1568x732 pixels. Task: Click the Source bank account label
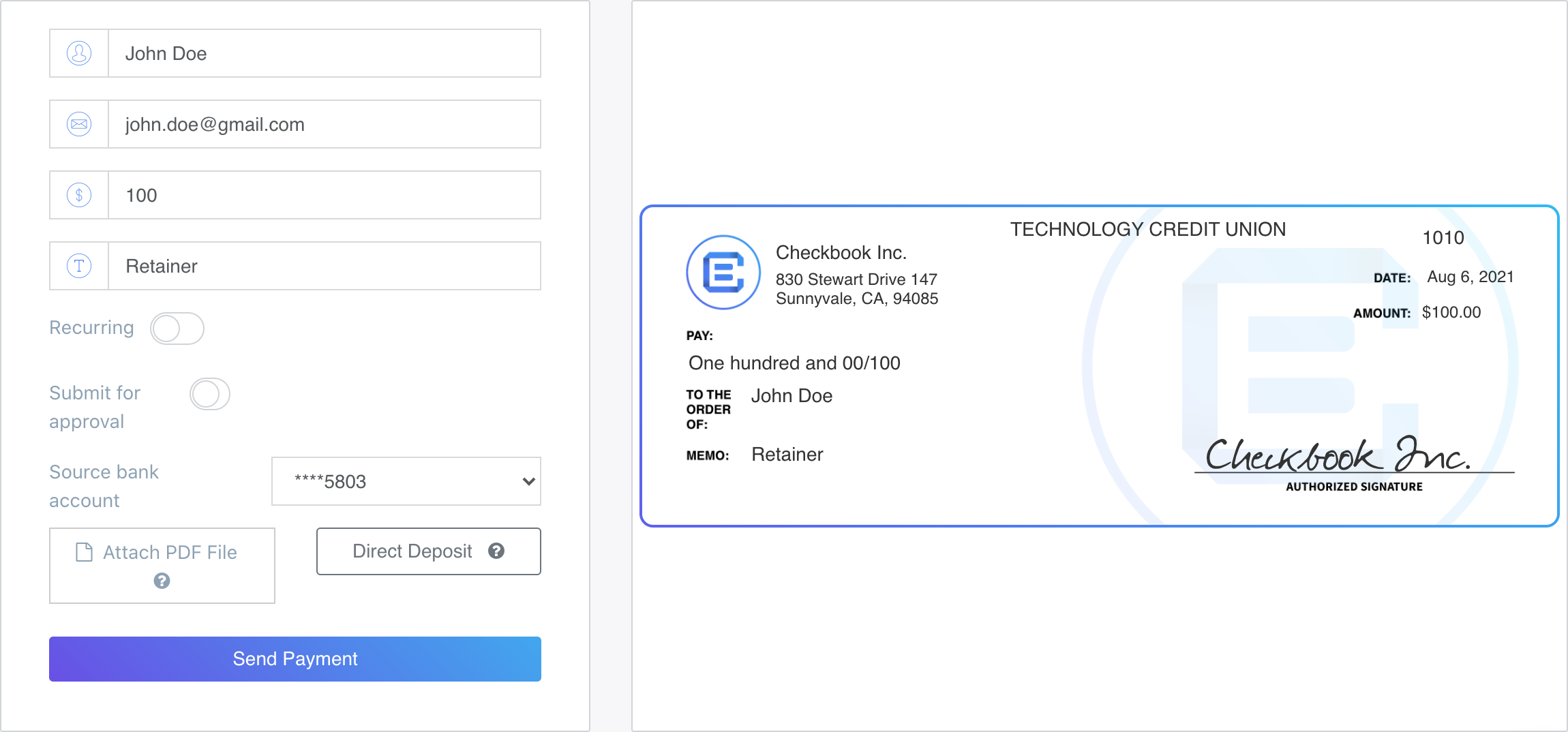point(104,486)
